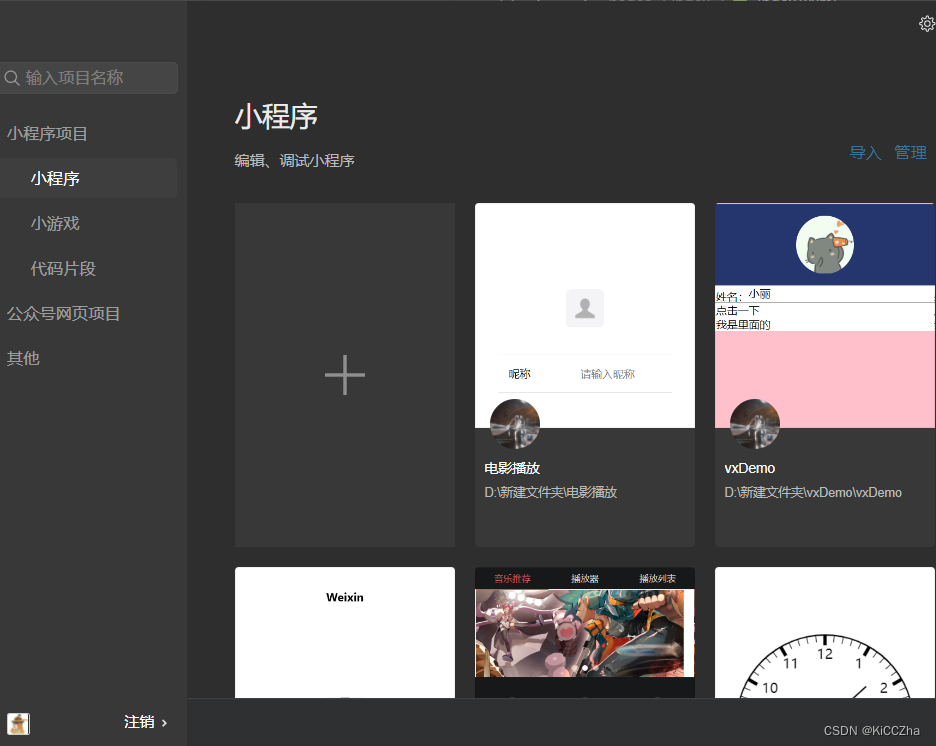Focus the 输入项目名称 search field
The width and height of the screenshot is (936, 746).
coord(88,78)
